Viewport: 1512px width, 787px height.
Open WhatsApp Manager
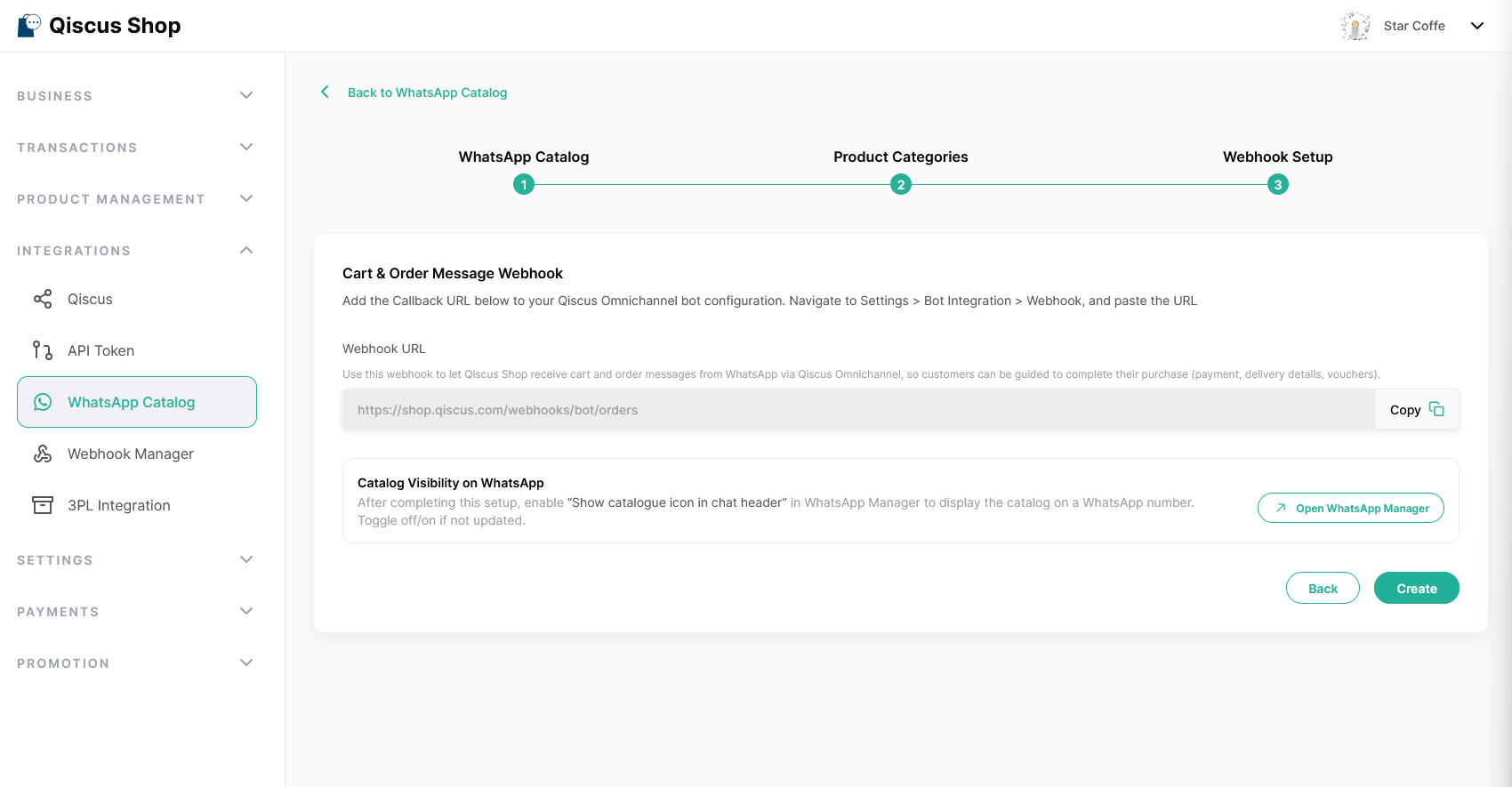(1351, 508)
